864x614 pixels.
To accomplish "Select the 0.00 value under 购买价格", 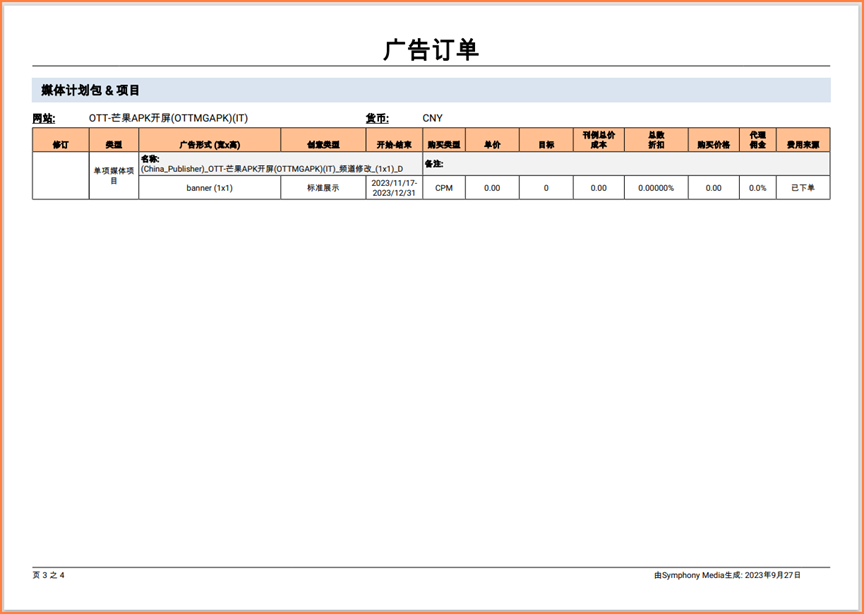I will point(714,188).
